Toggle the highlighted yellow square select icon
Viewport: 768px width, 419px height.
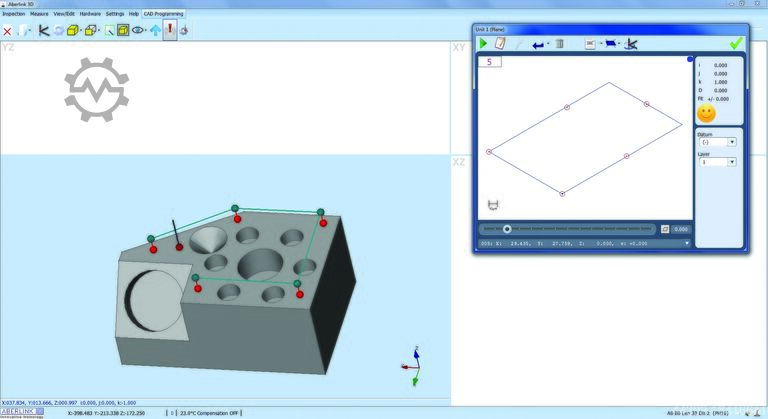pyautogui.click(x=123, y=31)
